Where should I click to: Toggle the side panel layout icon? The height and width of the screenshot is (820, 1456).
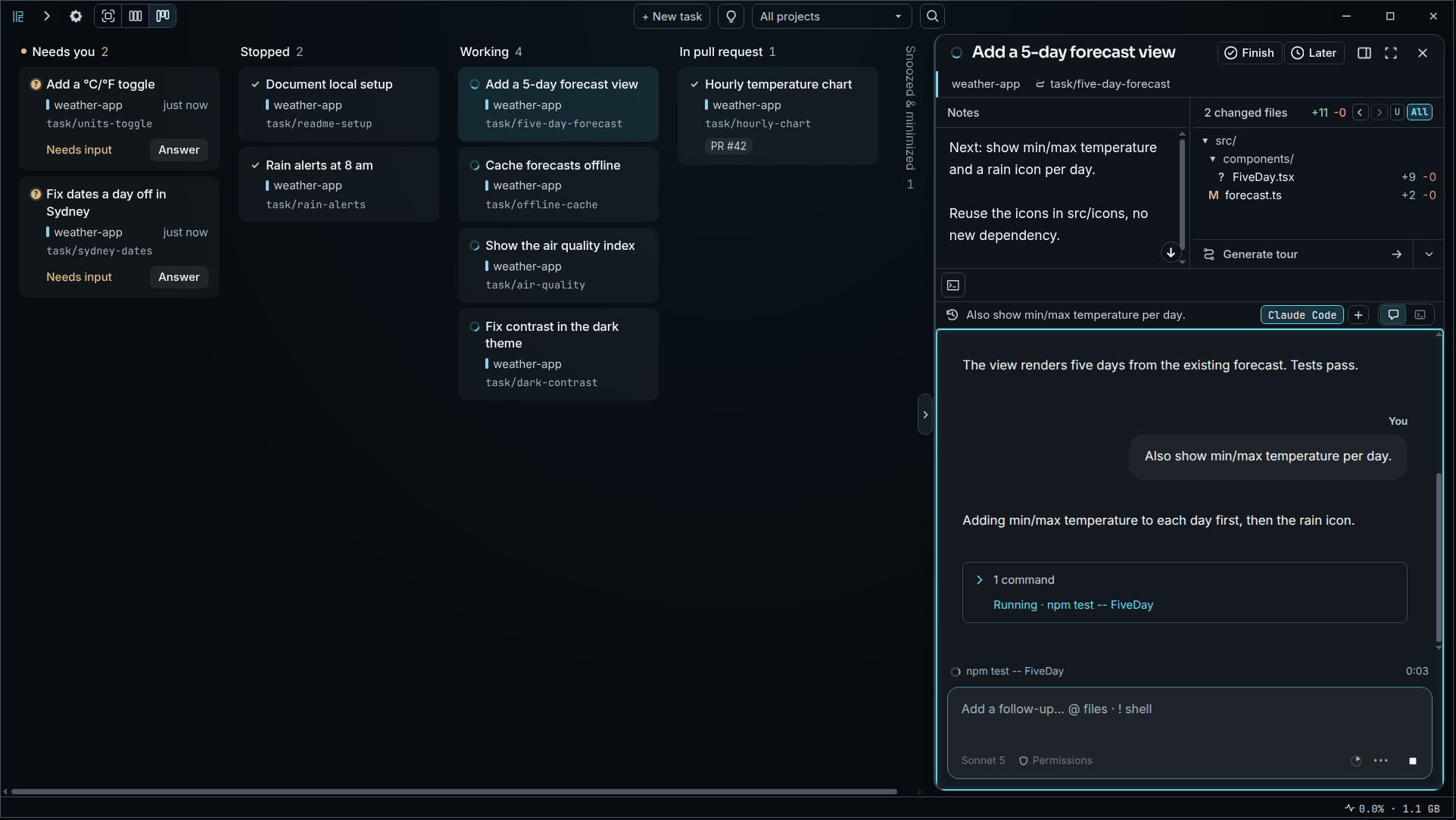point(1364,53)
